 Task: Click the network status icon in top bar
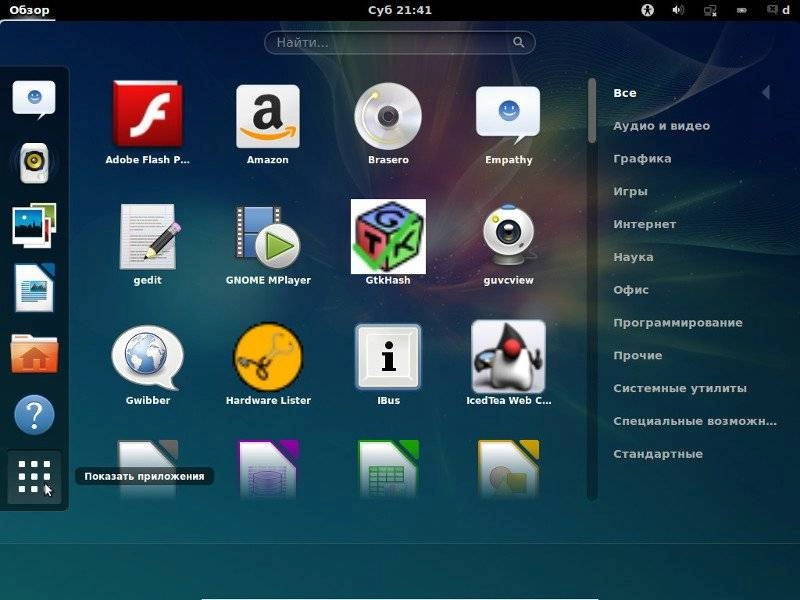(x=710, y=10)
